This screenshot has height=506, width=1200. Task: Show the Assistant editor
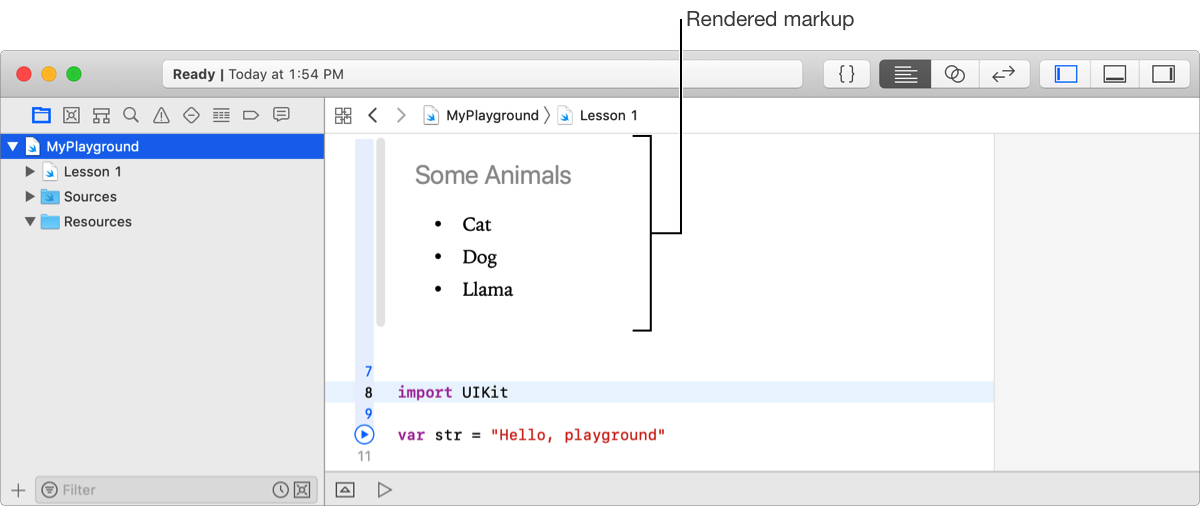[x=955, y=74]
